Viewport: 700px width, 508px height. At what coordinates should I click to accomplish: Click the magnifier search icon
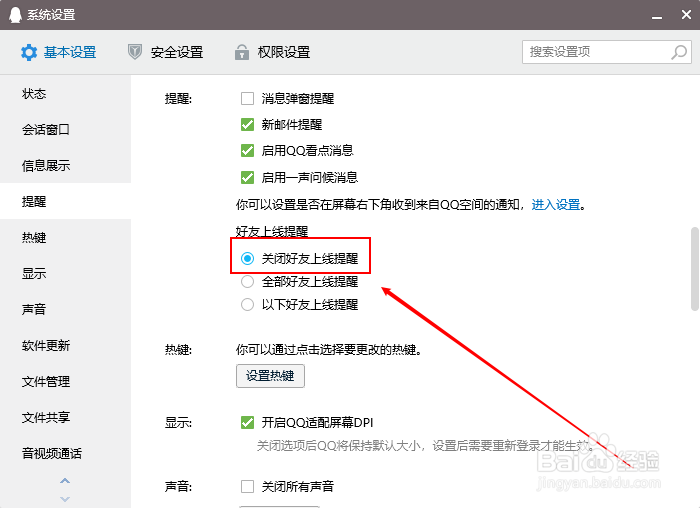click(679, 52)
